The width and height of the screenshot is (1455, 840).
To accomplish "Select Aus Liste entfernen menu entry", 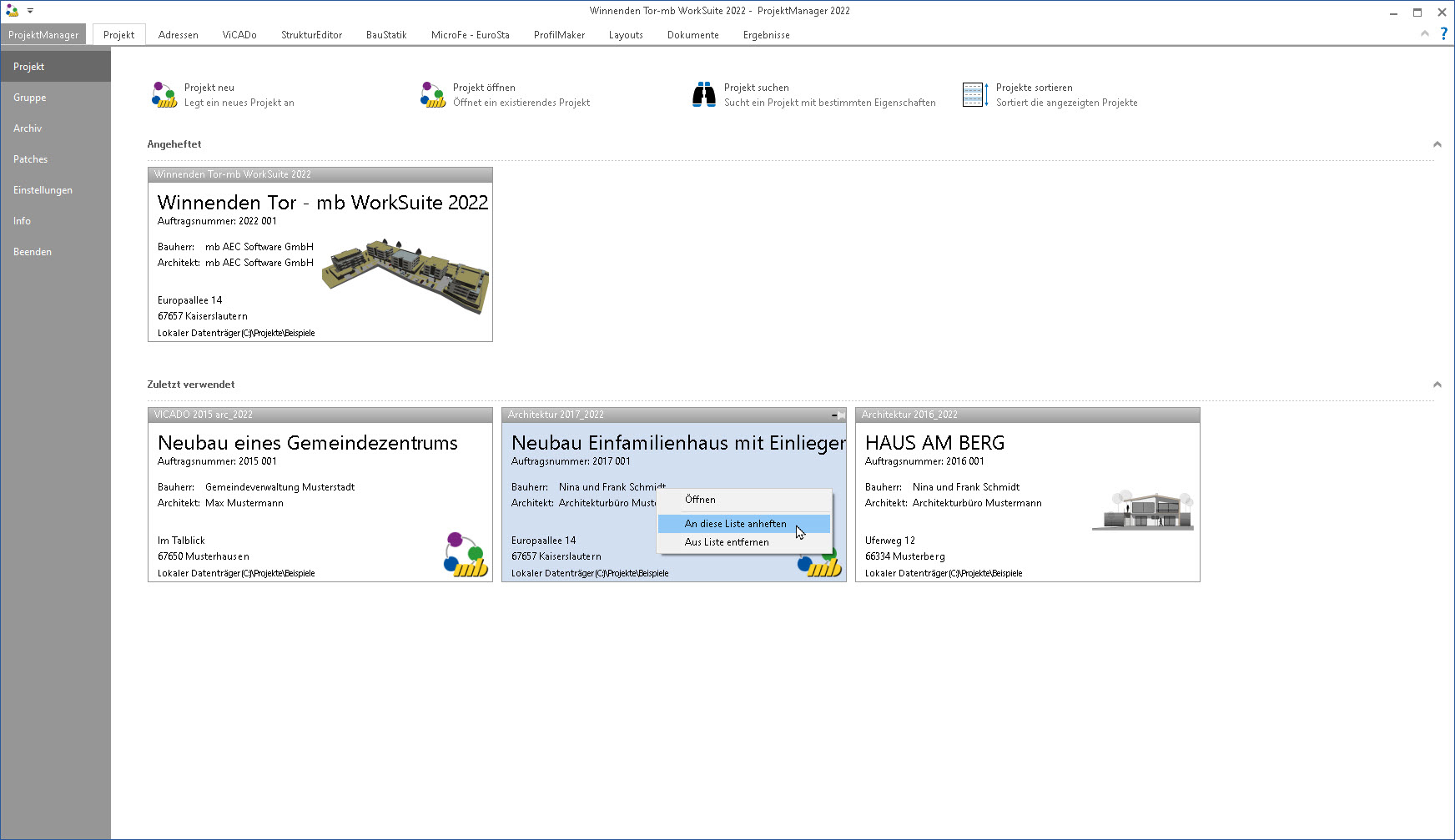I will tap(744, 542).
